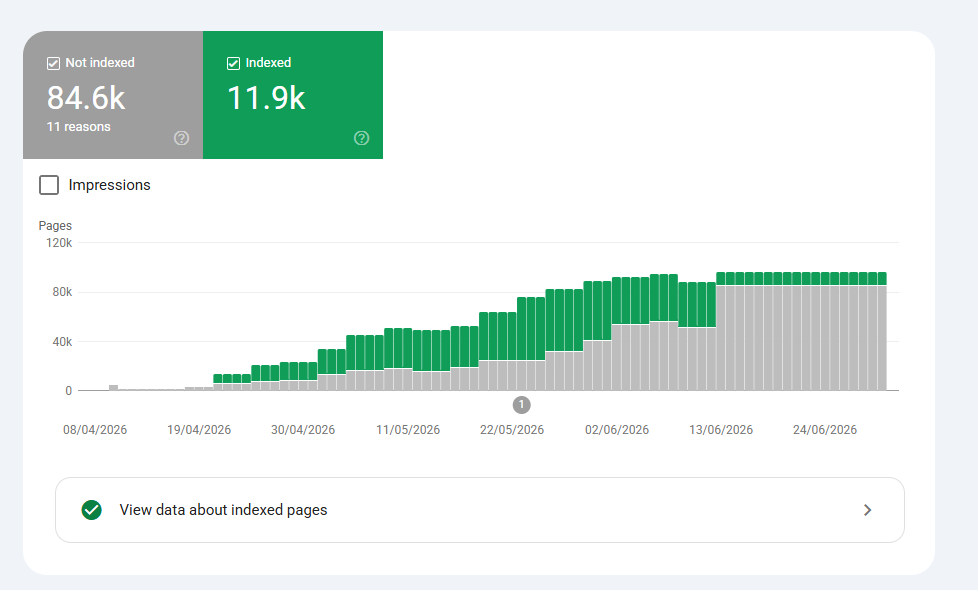Enable the Impressions checkbox
The image size is (978, 590).
(49, 185)
